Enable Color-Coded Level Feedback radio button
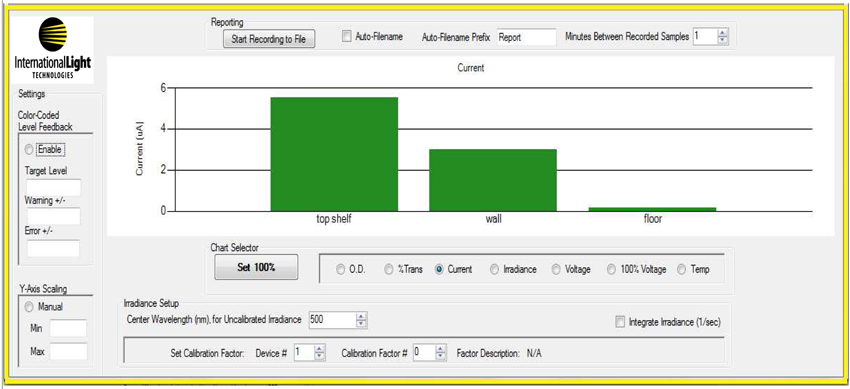 29,150
